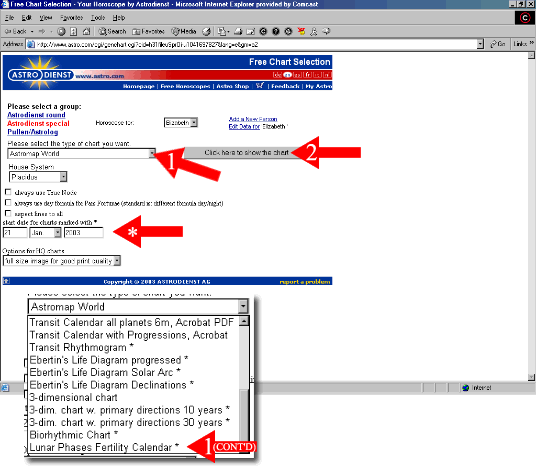Open the Back button history dropdown arrow
The width and height of the screenshot is (536, 467).
tap(32, 31)
